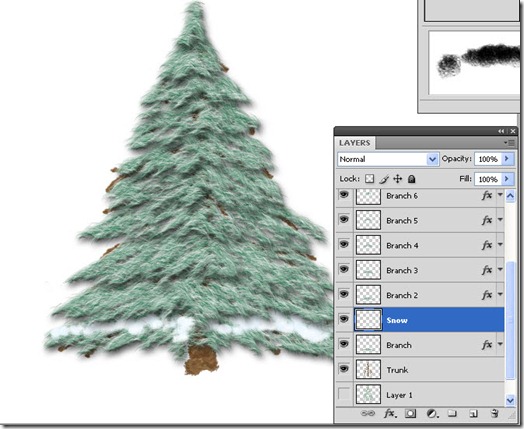The image size is (524, 429).
Task: Add a layer style with fx button
Action: [390, 414]
